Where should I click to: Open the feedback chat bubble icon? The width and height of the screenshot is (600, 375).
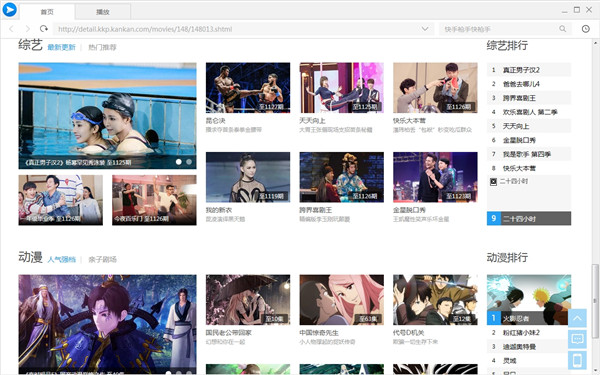[x=577, y=339]
